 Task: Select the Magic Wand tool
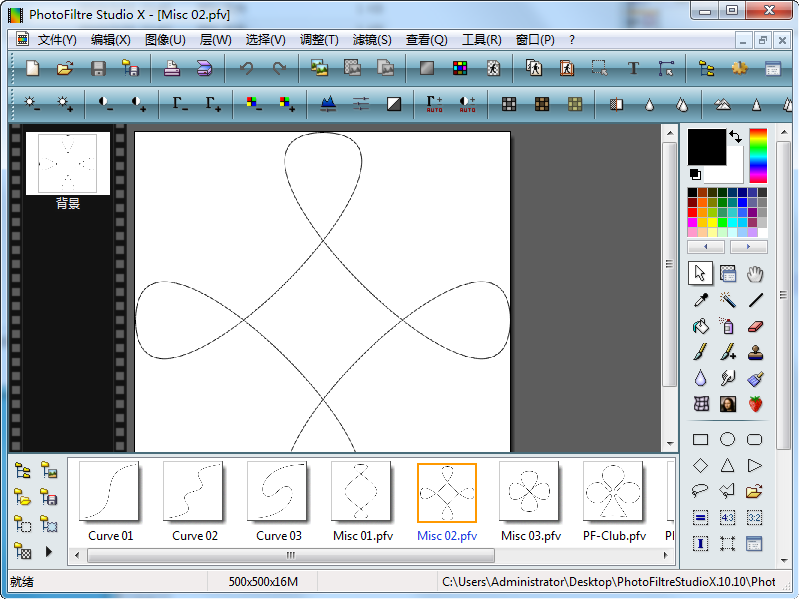tap(728, 300)
